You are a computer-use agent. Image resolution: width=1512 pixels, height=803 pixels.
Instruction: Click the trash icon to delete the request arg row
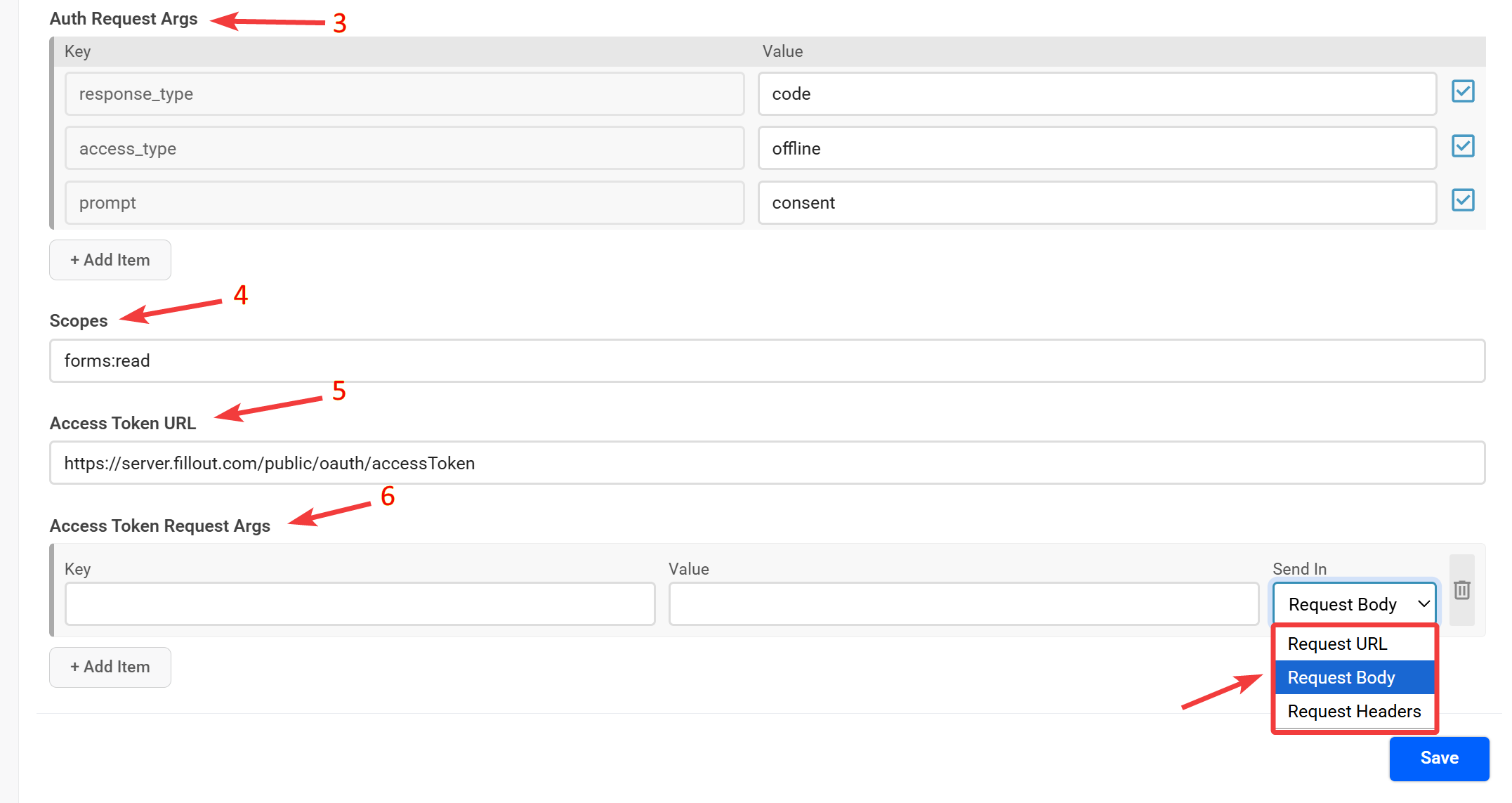(1462, 591)
